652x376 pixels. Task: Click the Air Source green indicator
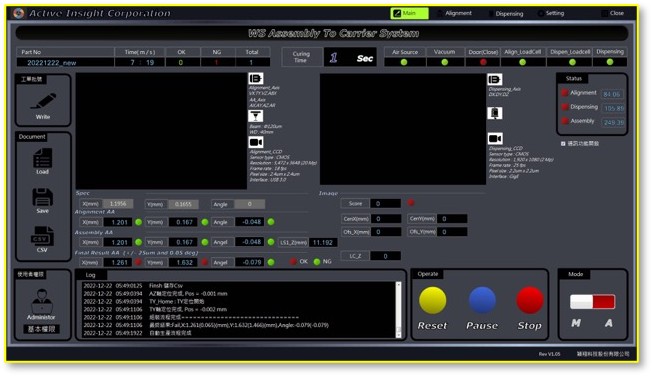tap(404, 62)
